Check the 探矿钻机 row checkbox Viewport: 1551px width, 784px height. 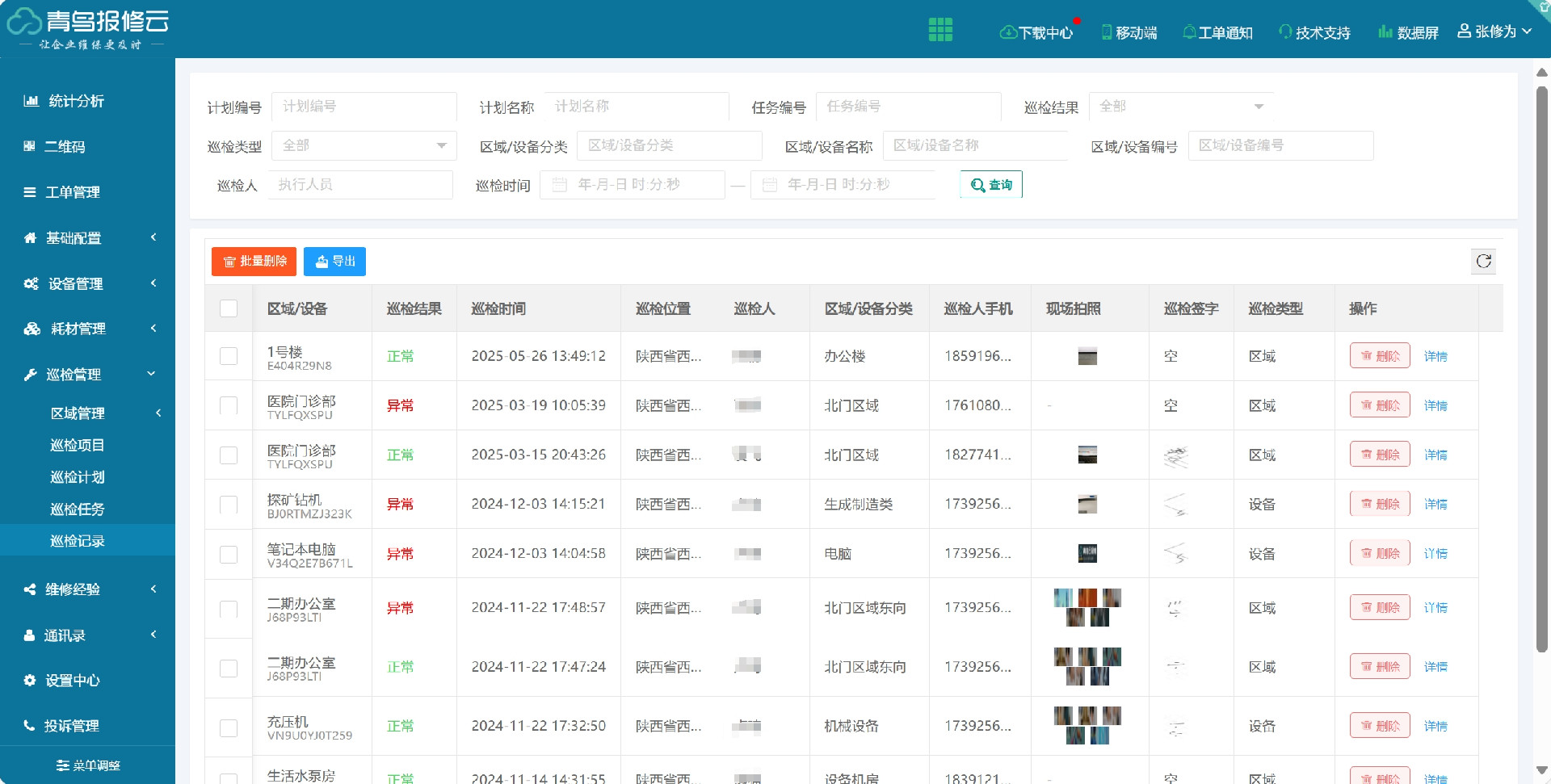pos(229,504)
